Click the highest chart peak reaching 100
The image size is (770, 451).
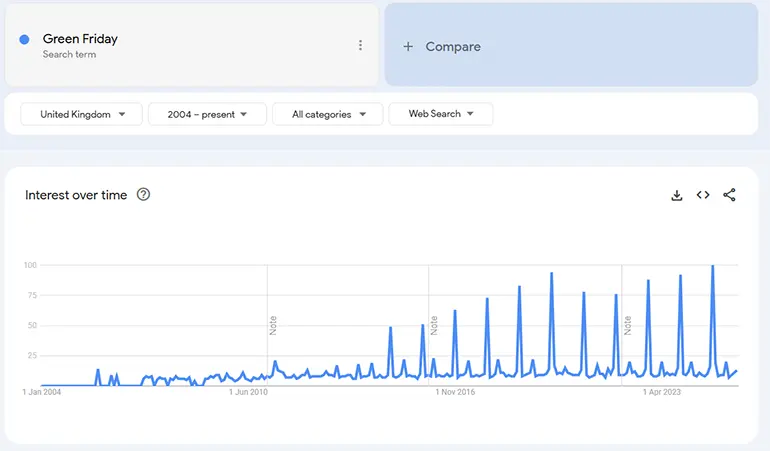click(712, 267)
